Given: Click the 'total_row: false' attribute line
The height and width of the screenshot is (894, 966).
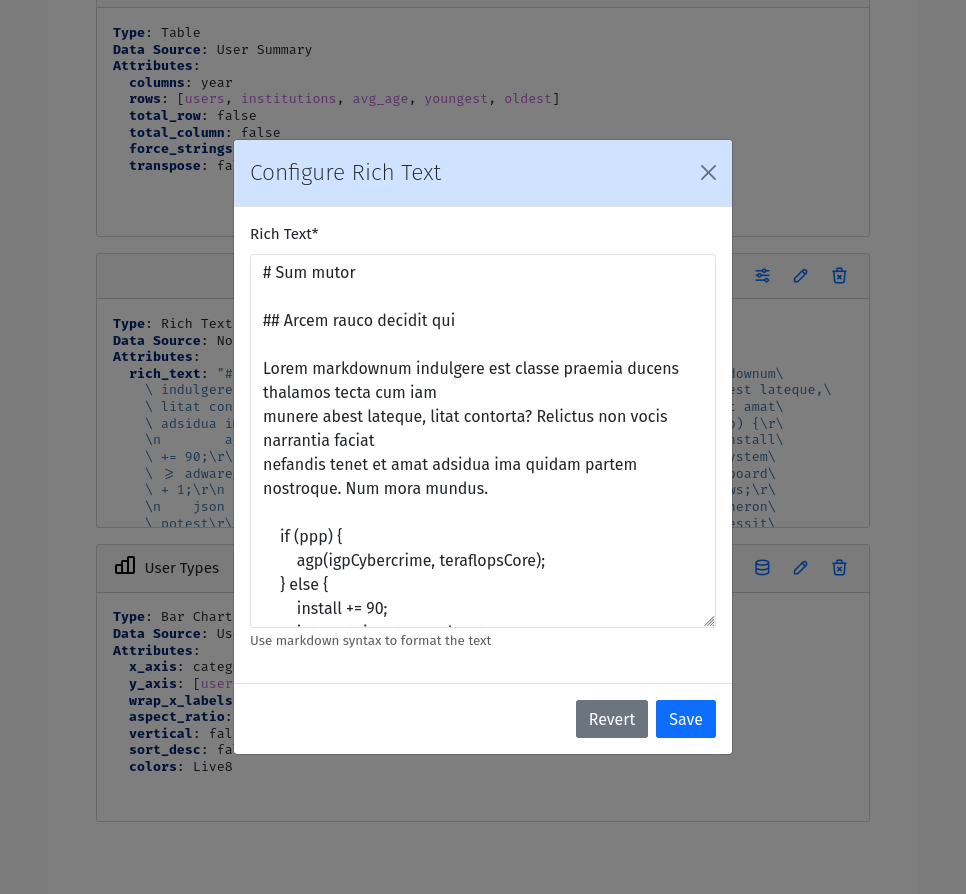Looking at the screenshot, I should [193, 116].
